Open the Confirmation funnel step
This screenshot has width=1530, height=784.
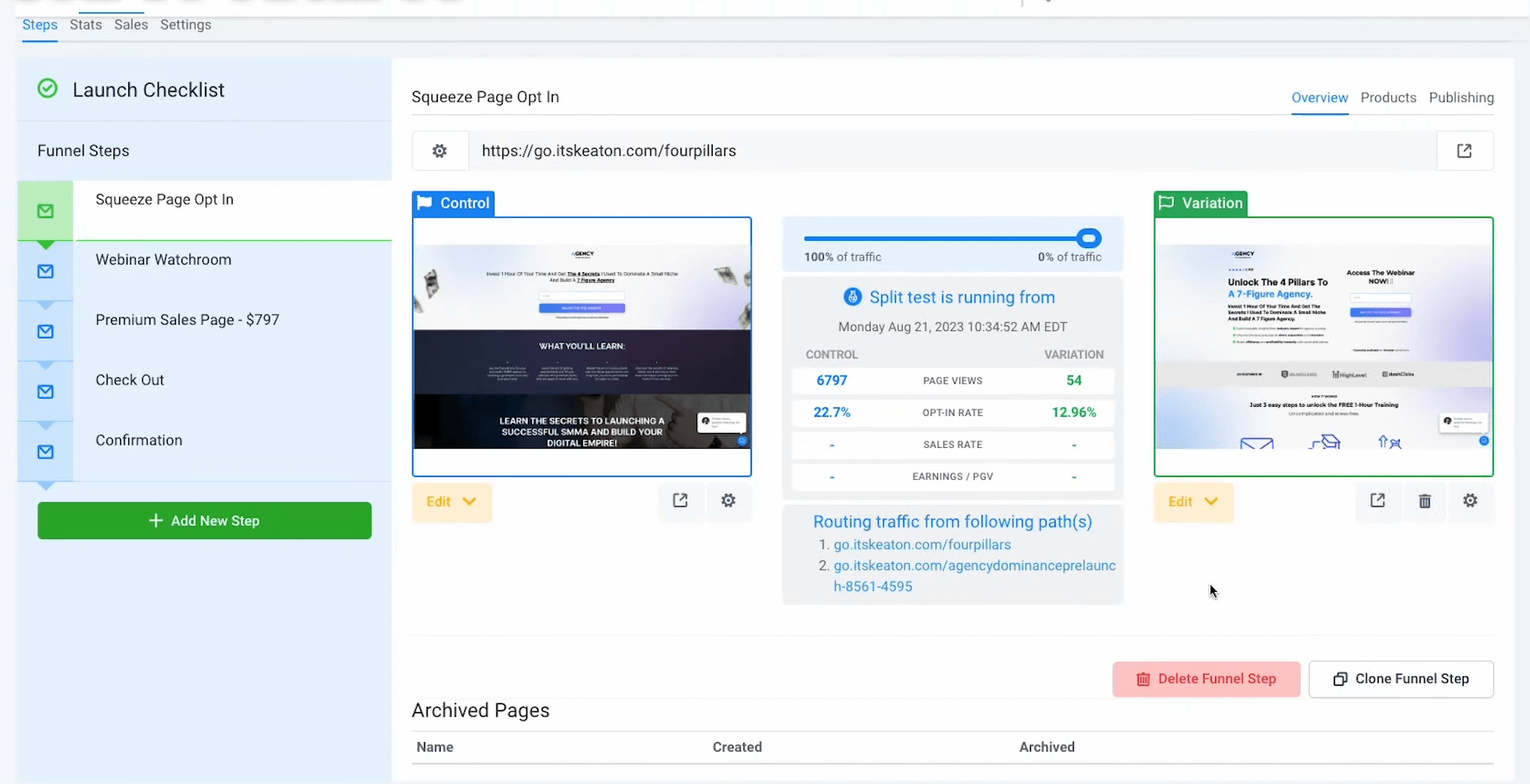point(233,451)
